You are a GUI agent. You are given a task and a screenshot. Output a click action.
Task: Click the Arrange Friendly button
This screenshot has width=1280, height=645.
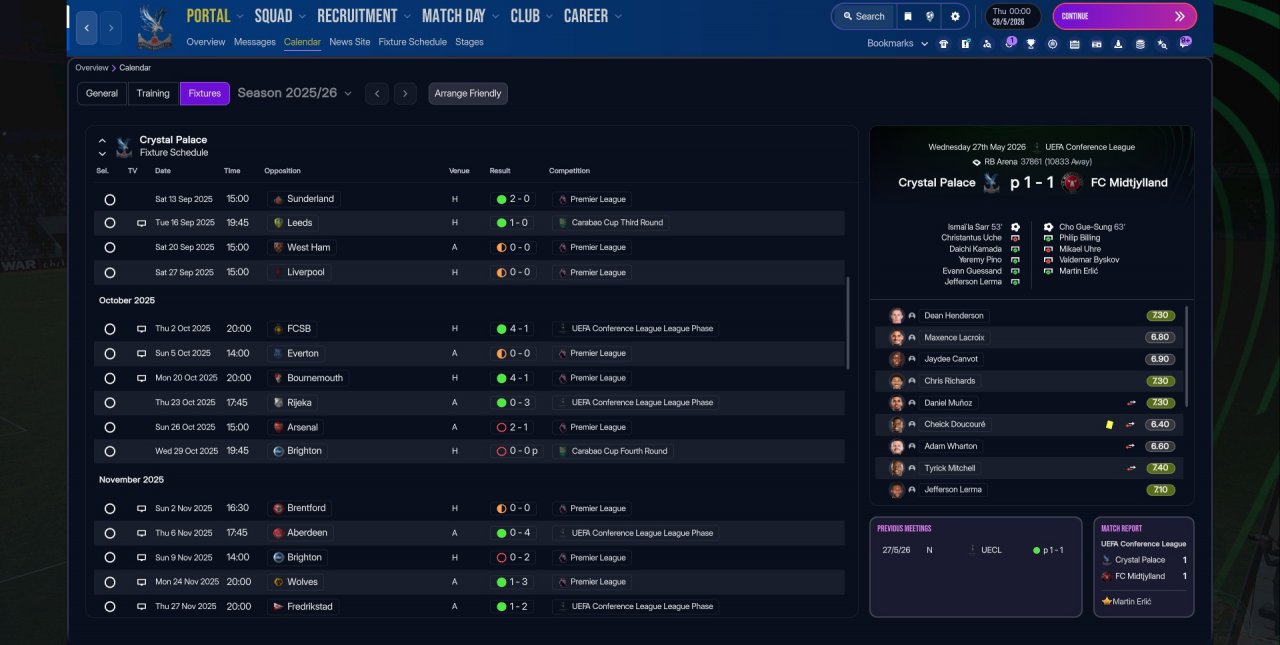468,93
